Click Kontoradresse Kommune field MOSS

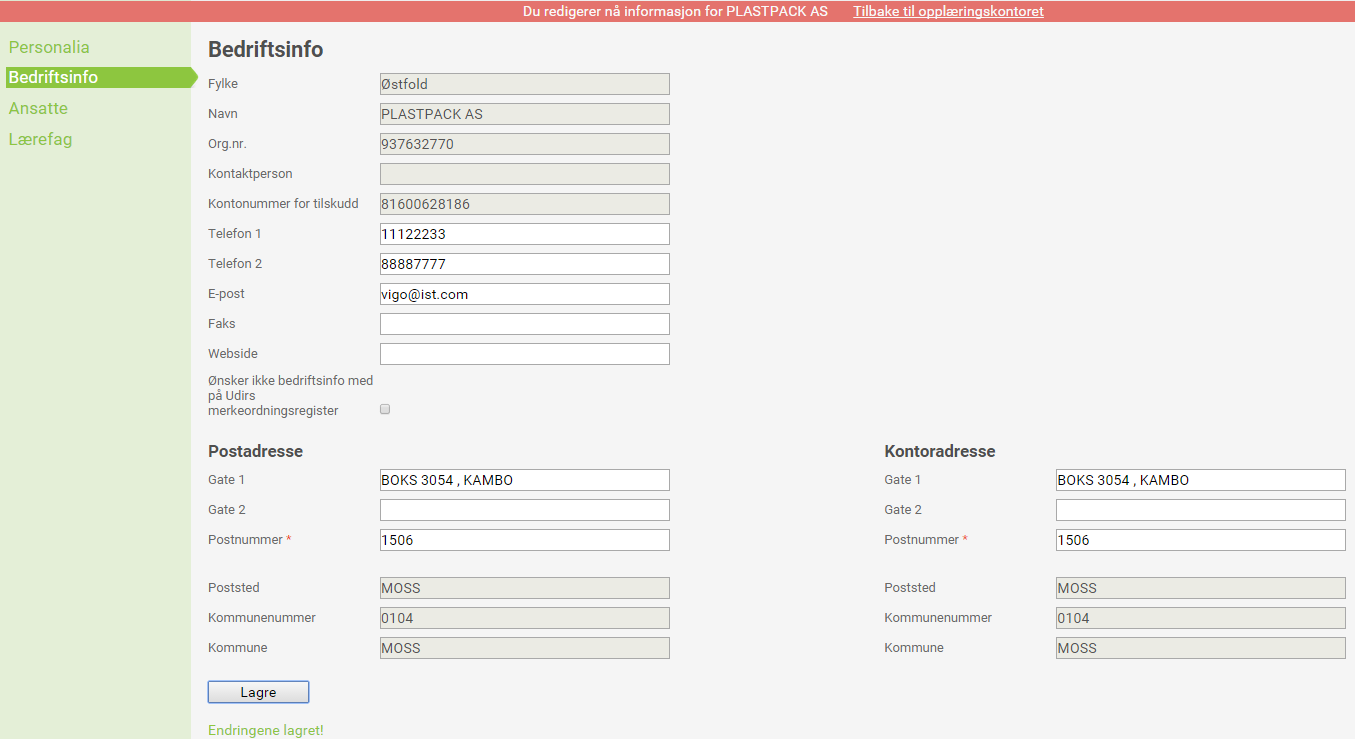point(1201,648)
